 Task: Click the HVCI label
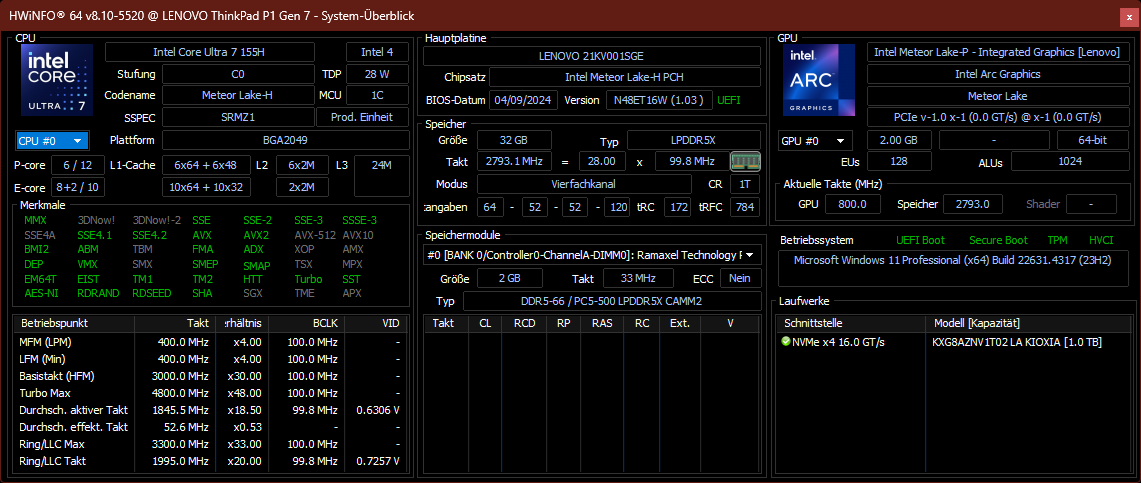coord(1101,240)
